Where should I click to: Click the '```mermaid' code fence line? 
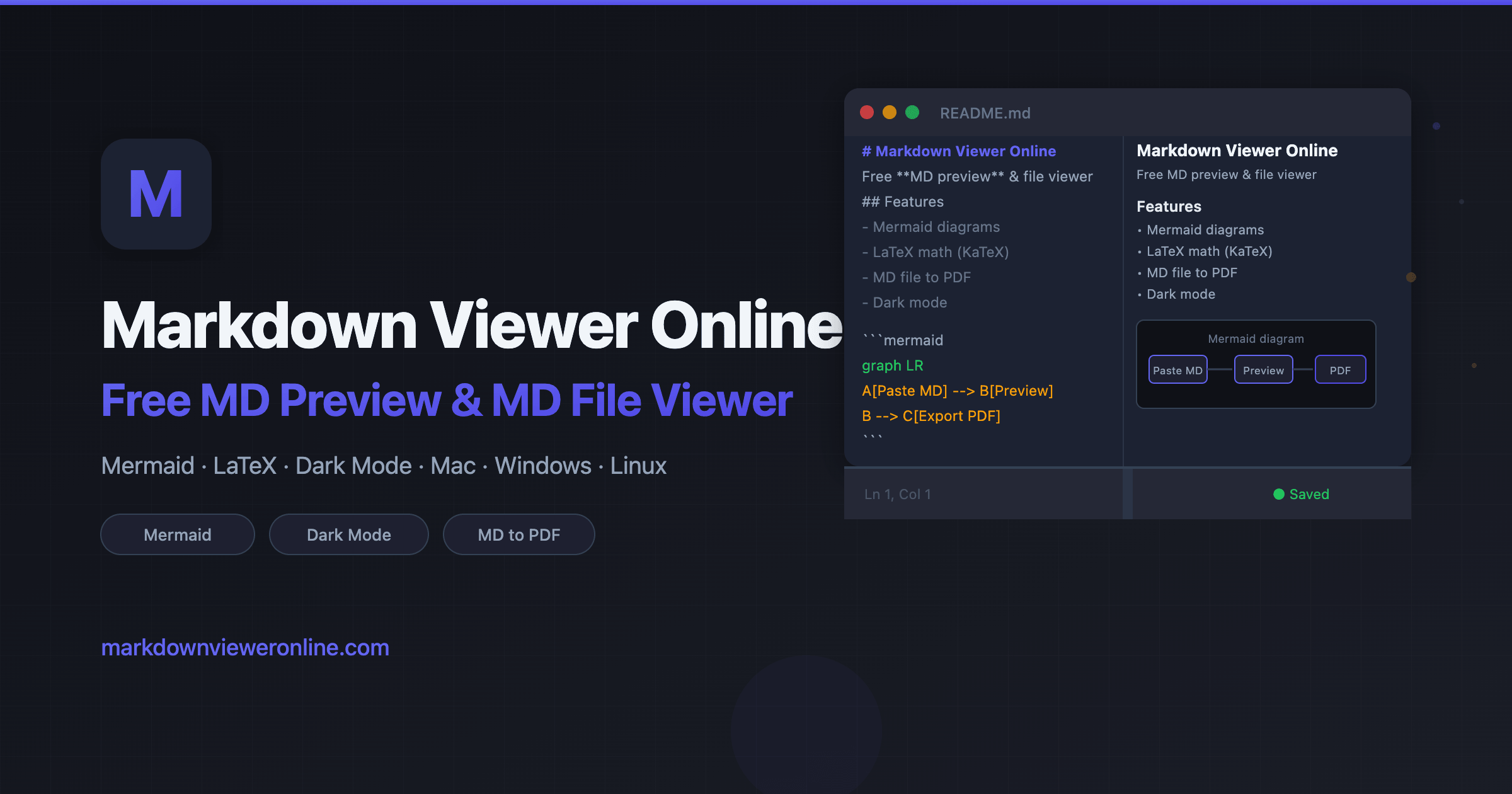tap(903, 340)
